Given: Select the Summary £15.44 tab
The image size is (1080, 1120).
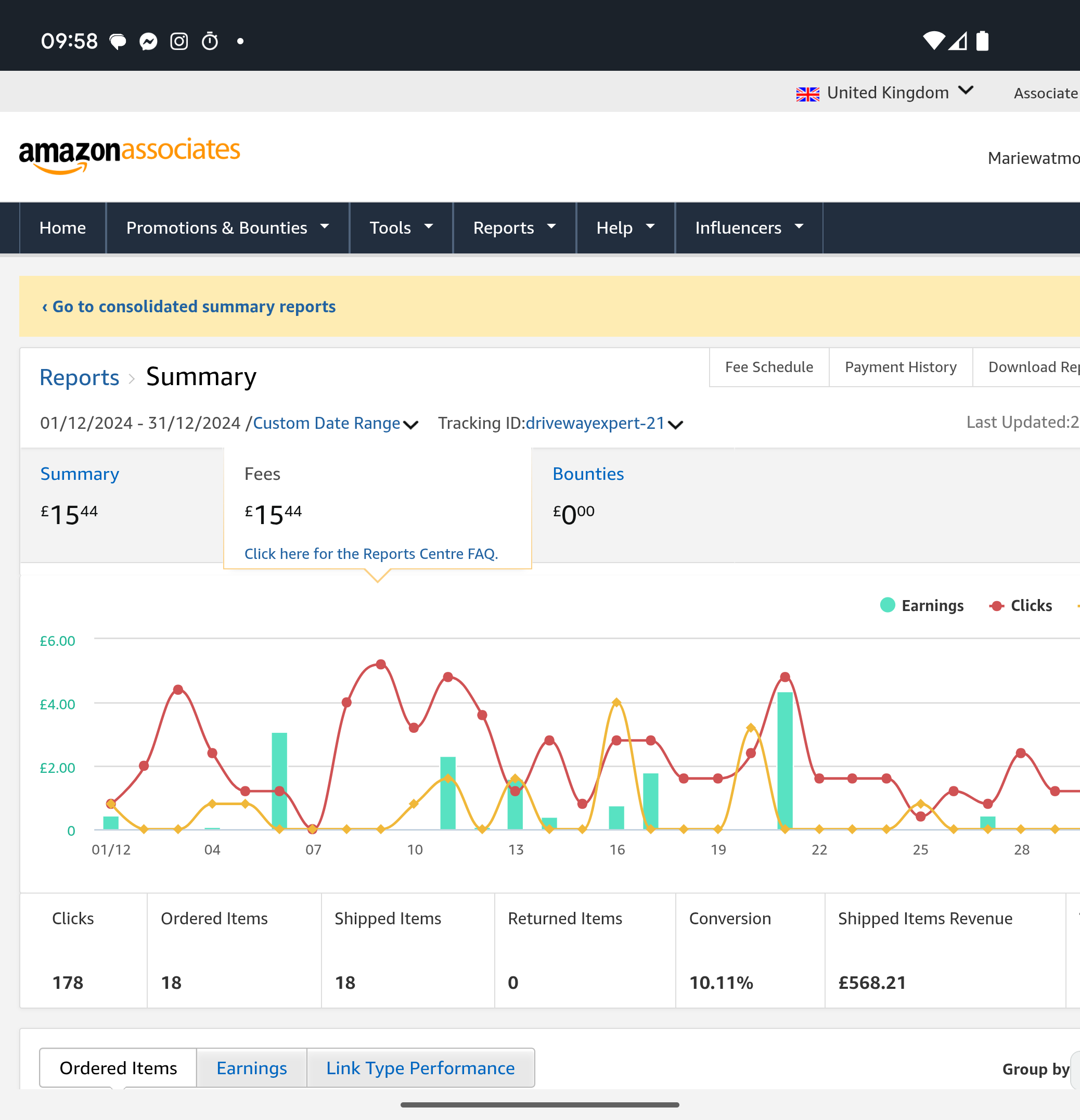Looking at the screenshot, I should 122,504.
